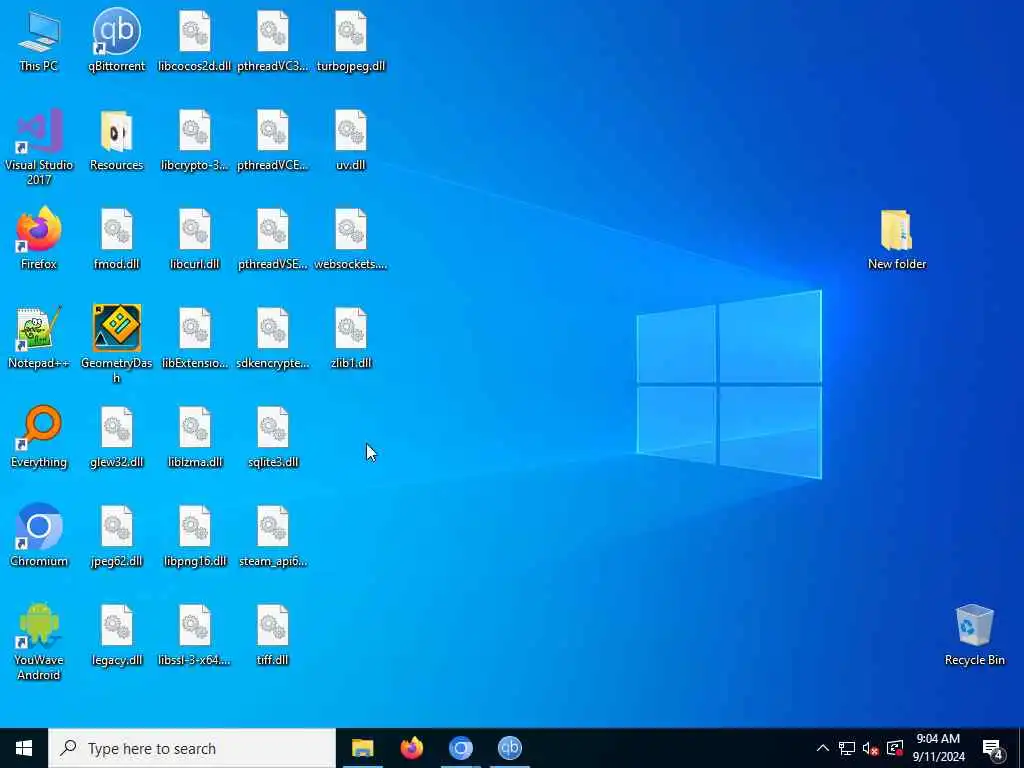1024x768 pixels.
Task: Click the system tray icon left of clock
Action: click(895, 748)
